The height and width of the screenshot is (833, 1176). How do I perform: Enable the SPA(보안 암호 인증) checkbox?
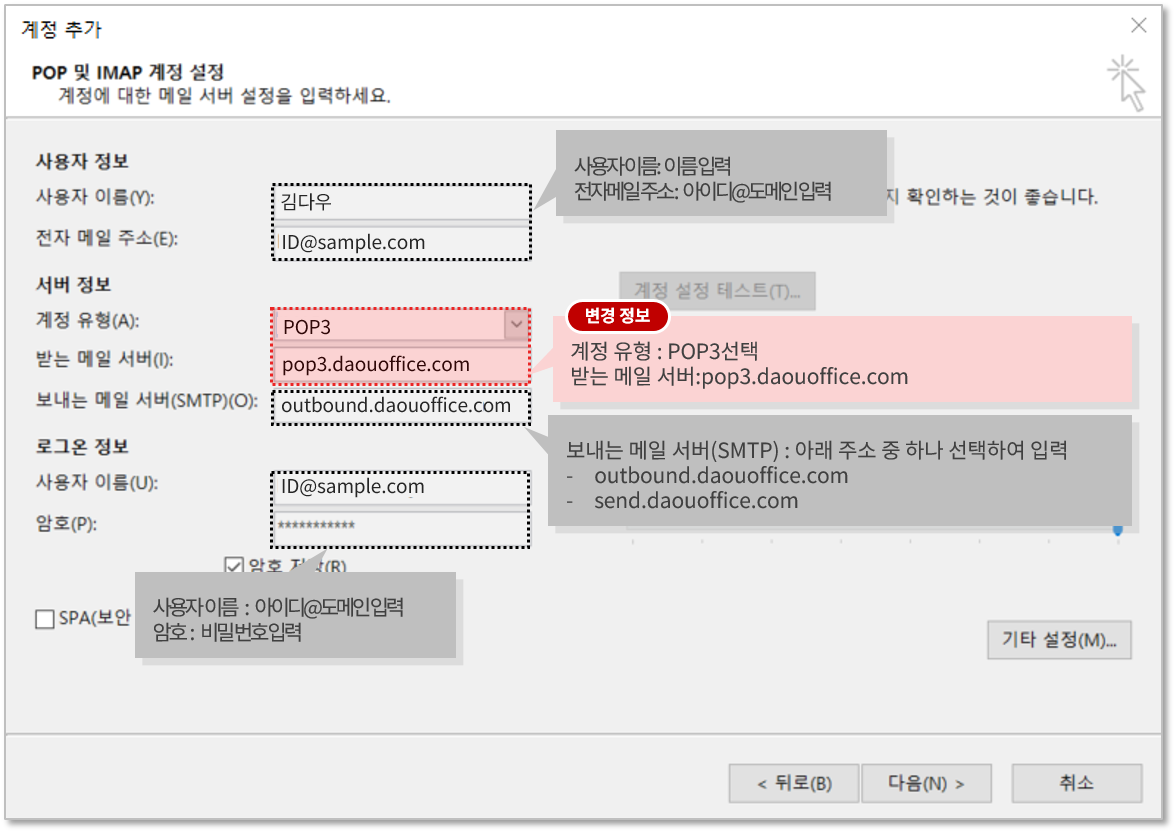45,618
